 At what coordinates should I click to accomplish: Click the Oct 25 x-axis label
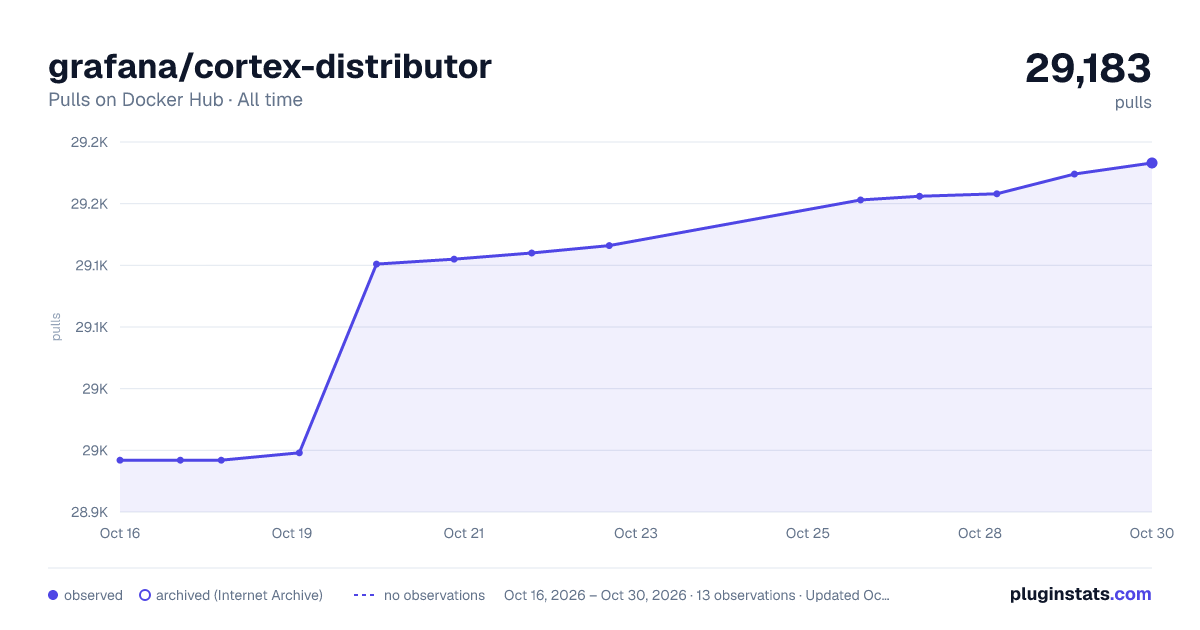click(808, 533)
